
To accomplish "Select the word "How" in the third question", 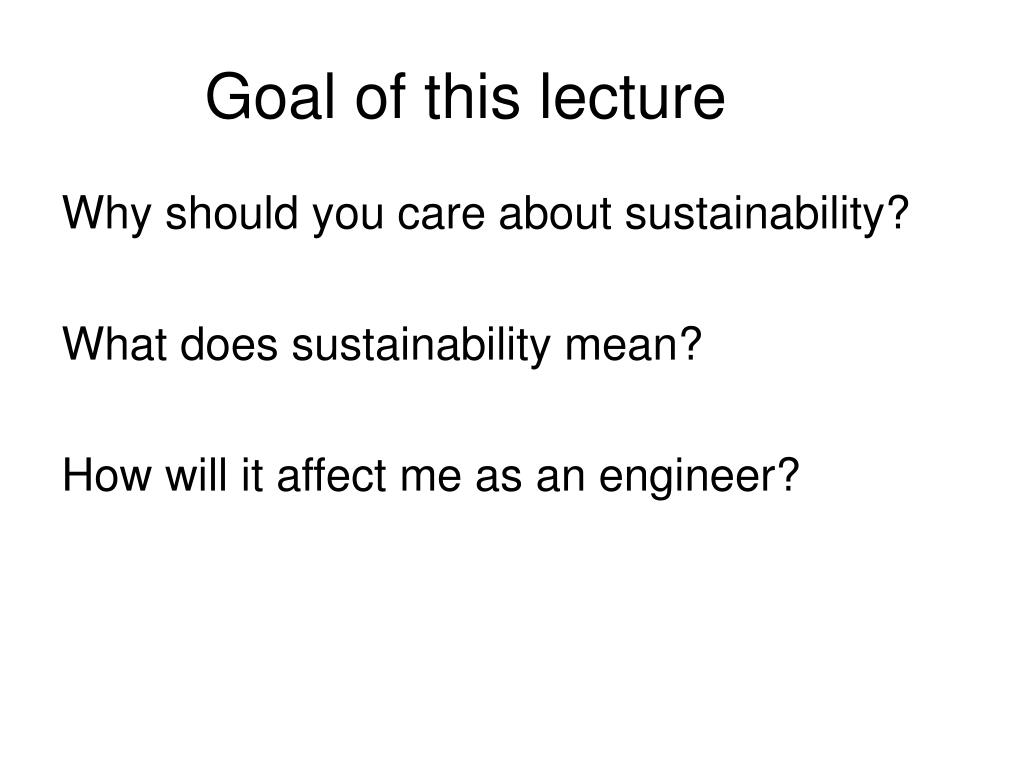I will point(106,475).
